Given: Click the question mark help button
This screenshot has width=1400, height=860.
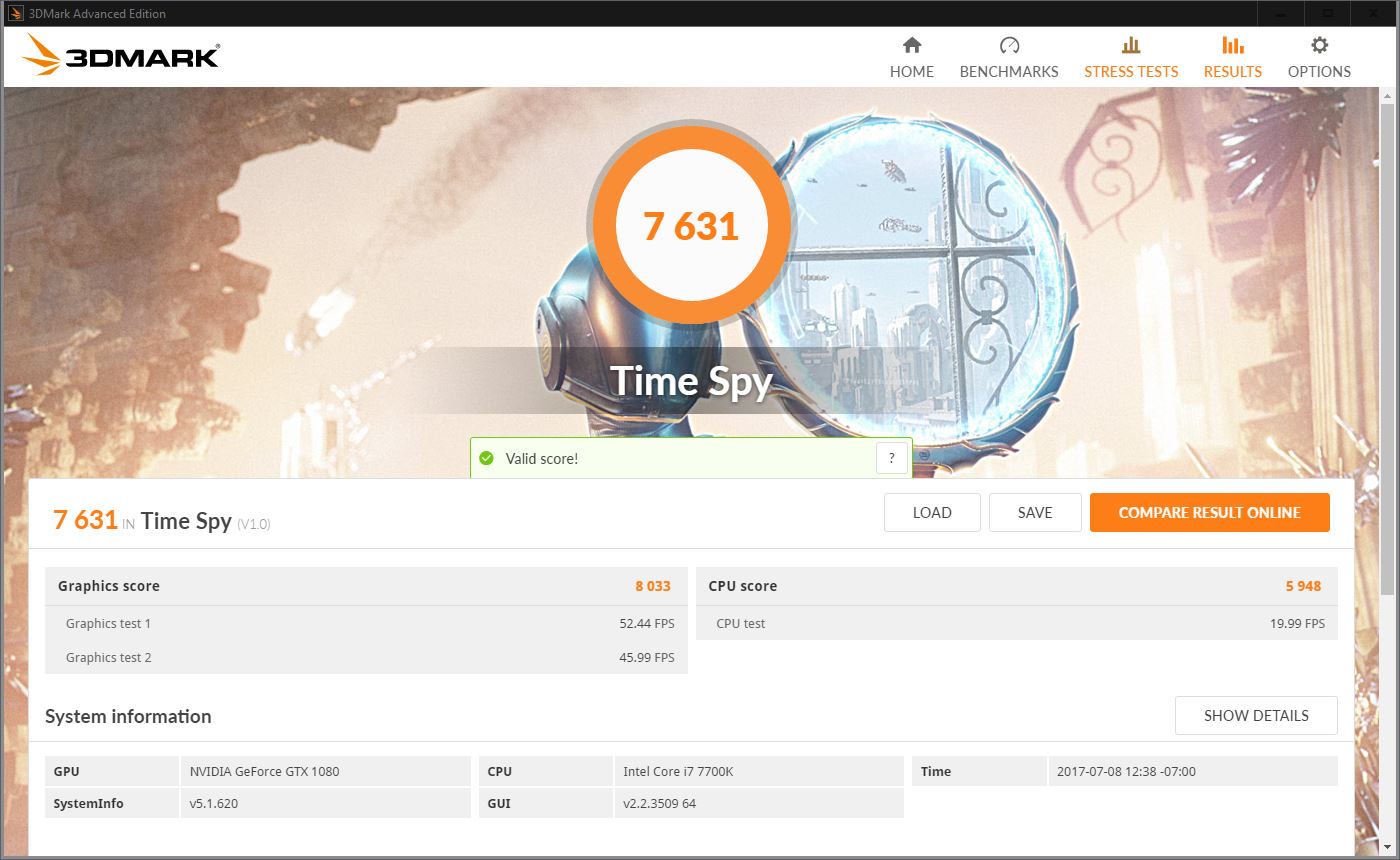Looking at the screenshot, I should [891, 458].
